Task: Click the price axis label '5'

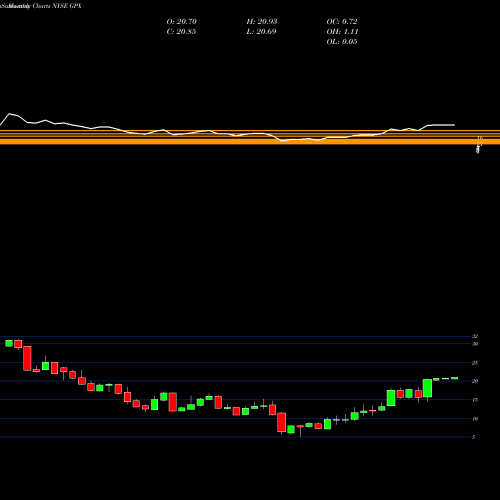Action: (x=474, y=437)
